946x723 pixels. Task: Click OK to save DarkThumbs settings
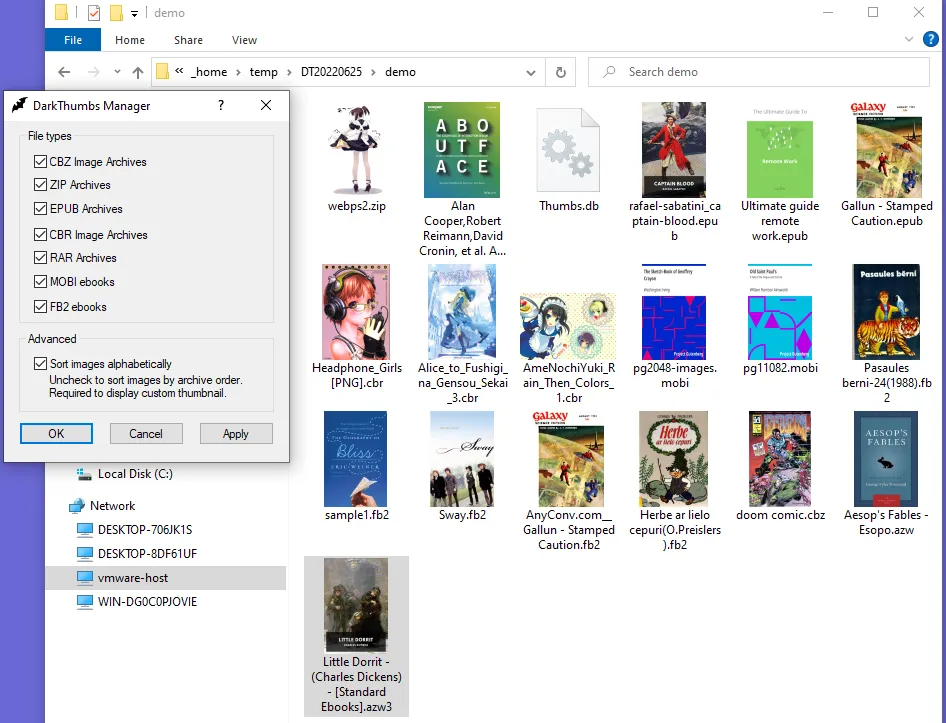(x=56, y=433)
